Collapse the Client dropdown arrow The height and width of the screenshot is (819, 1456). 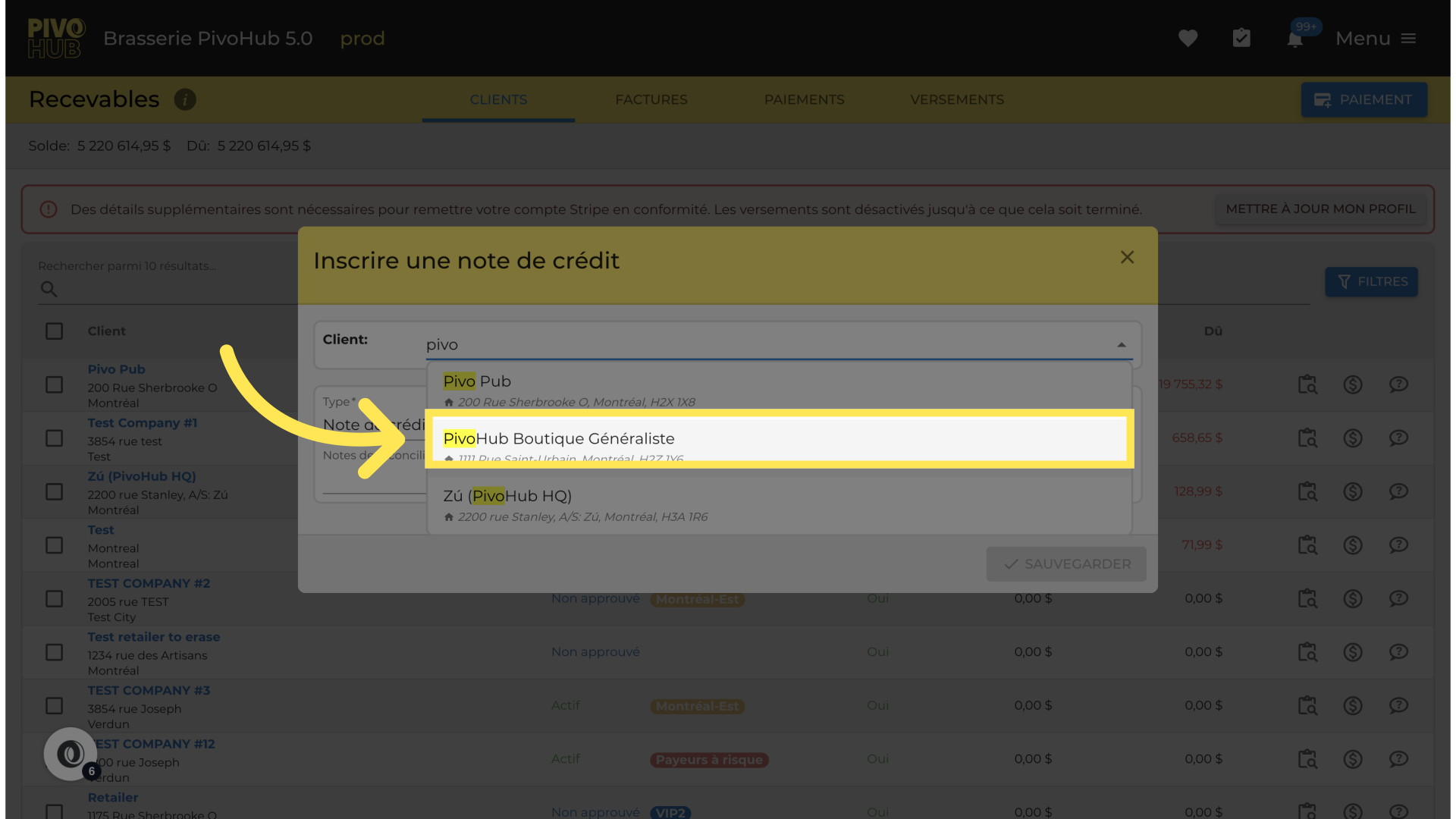[x=1121, y=345]
